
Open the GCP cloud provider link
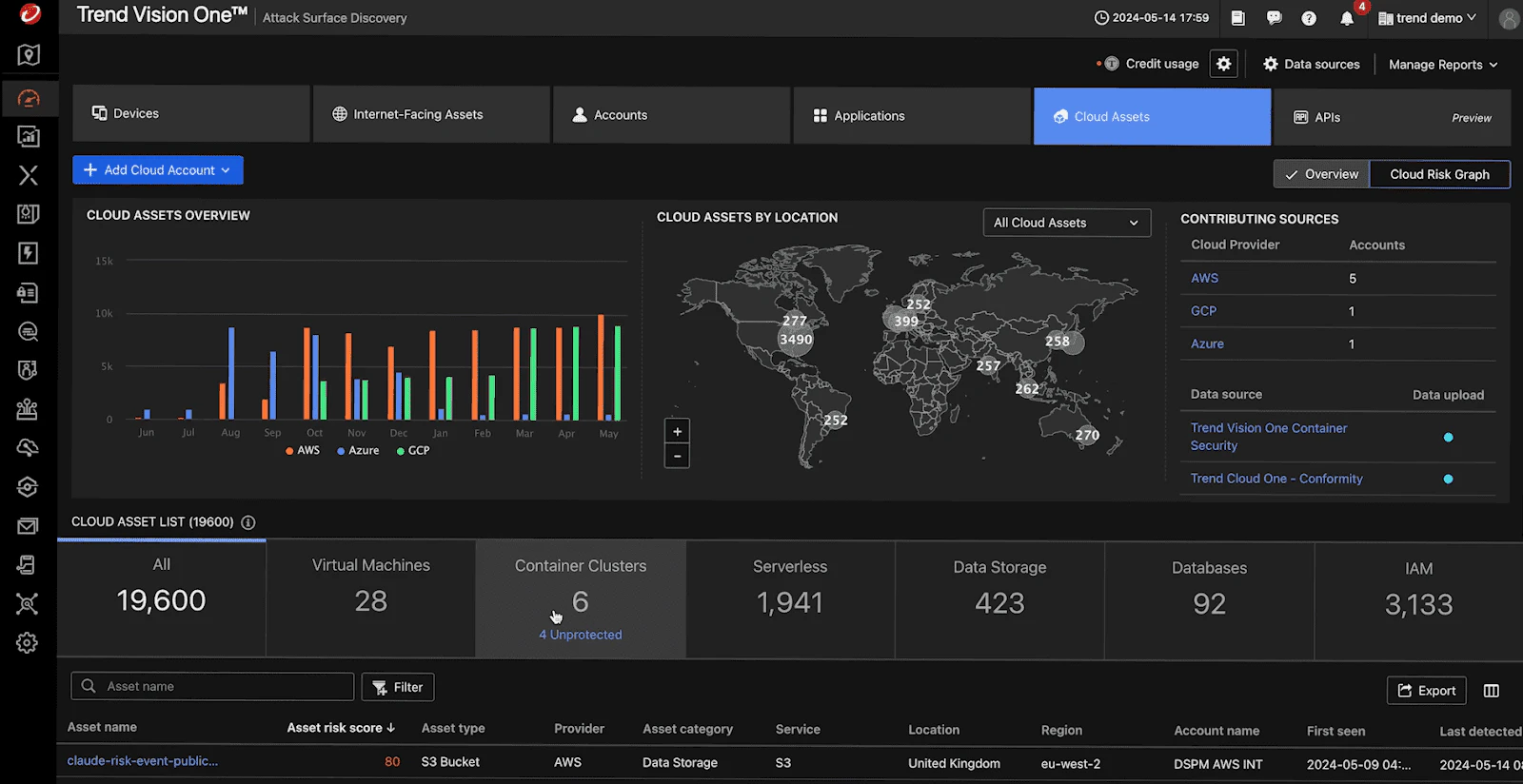(1203, 311)
